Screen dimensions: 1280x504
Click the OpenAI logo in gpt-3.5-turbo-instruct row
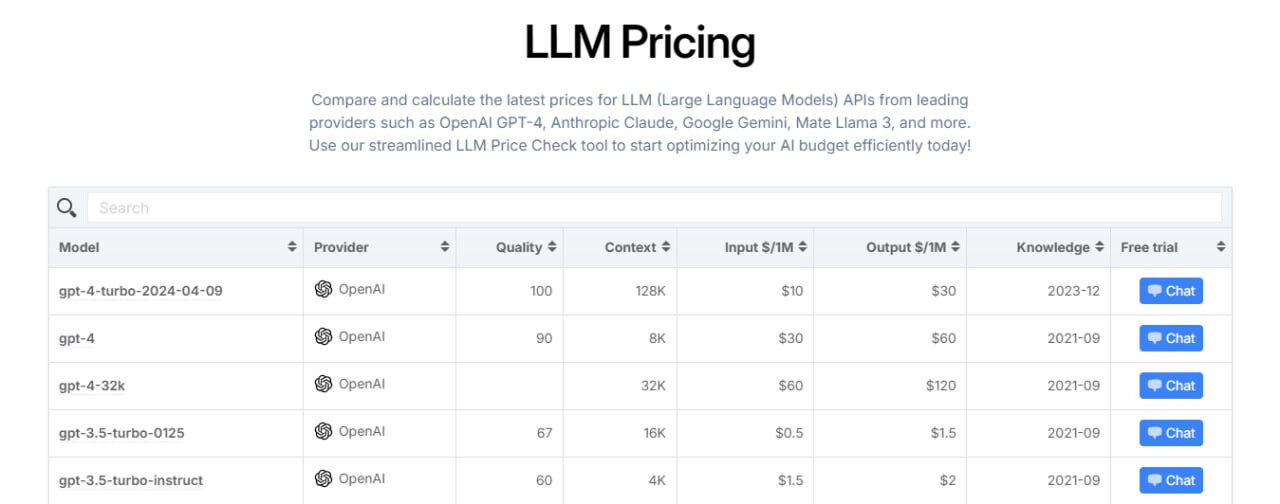[323, 479]
